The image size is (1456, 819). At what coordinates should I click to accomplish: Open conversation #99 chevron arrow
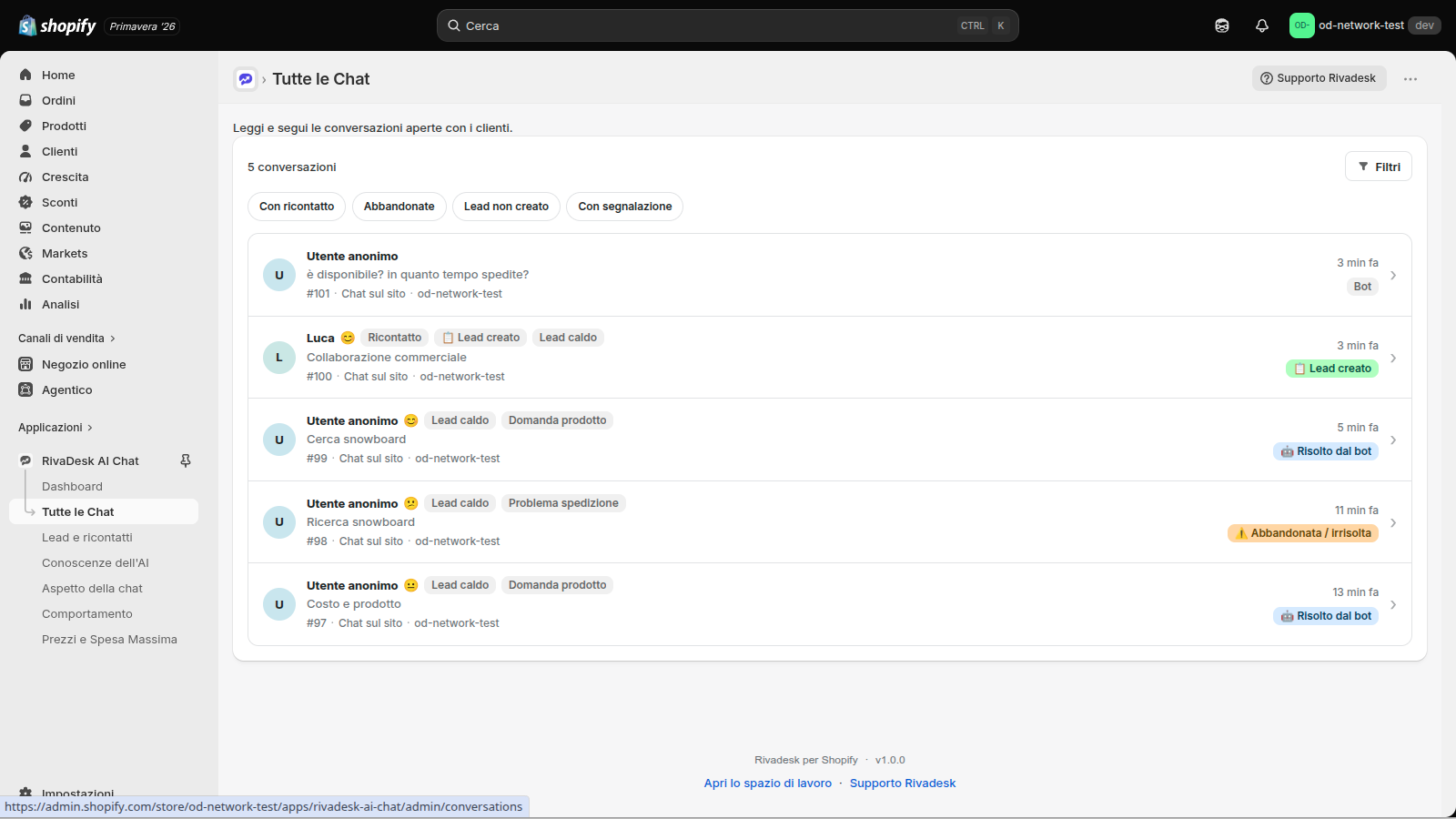coord(1393,440)
